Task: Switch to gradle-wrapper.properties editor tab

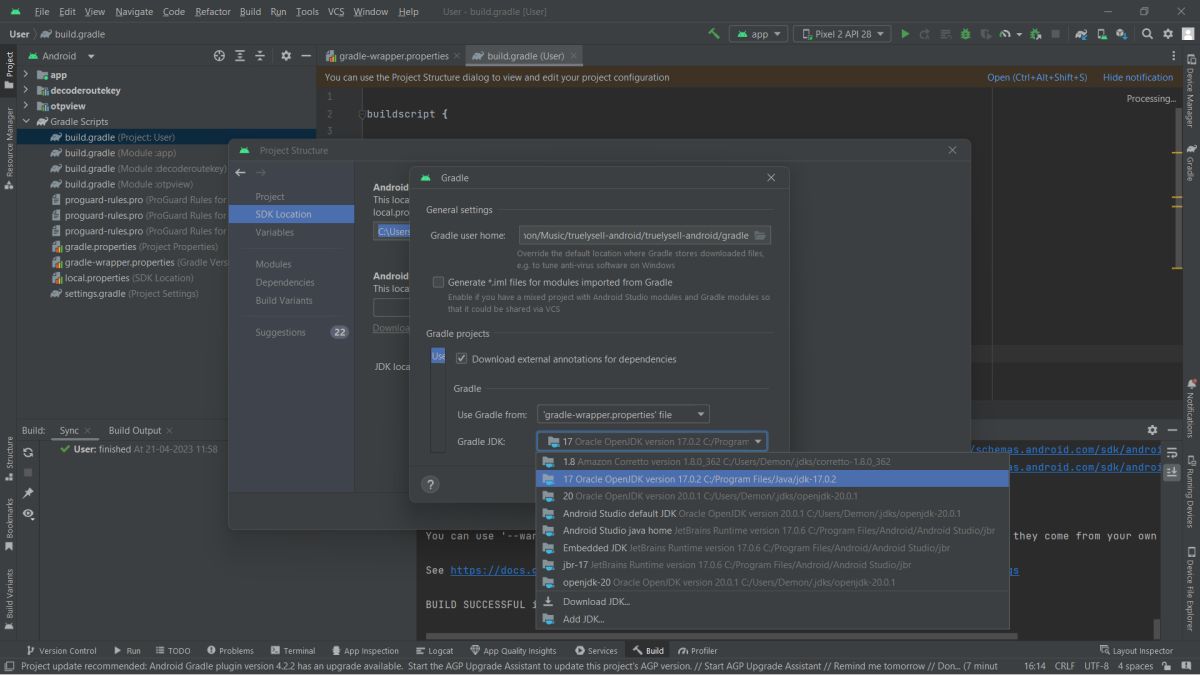Action: tap(393, 56)
